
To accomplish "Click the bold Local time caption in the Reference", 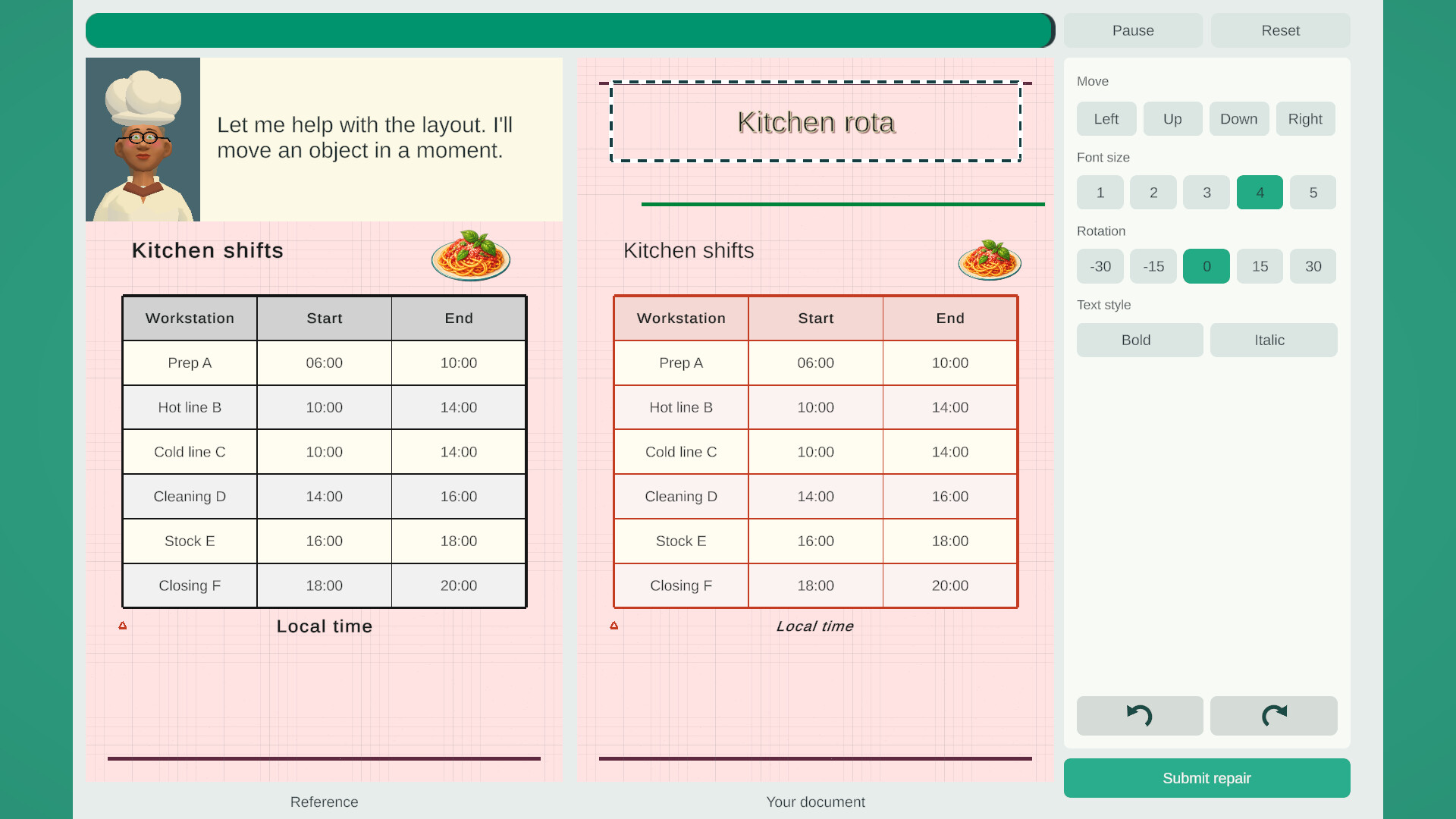I will 325,626.
